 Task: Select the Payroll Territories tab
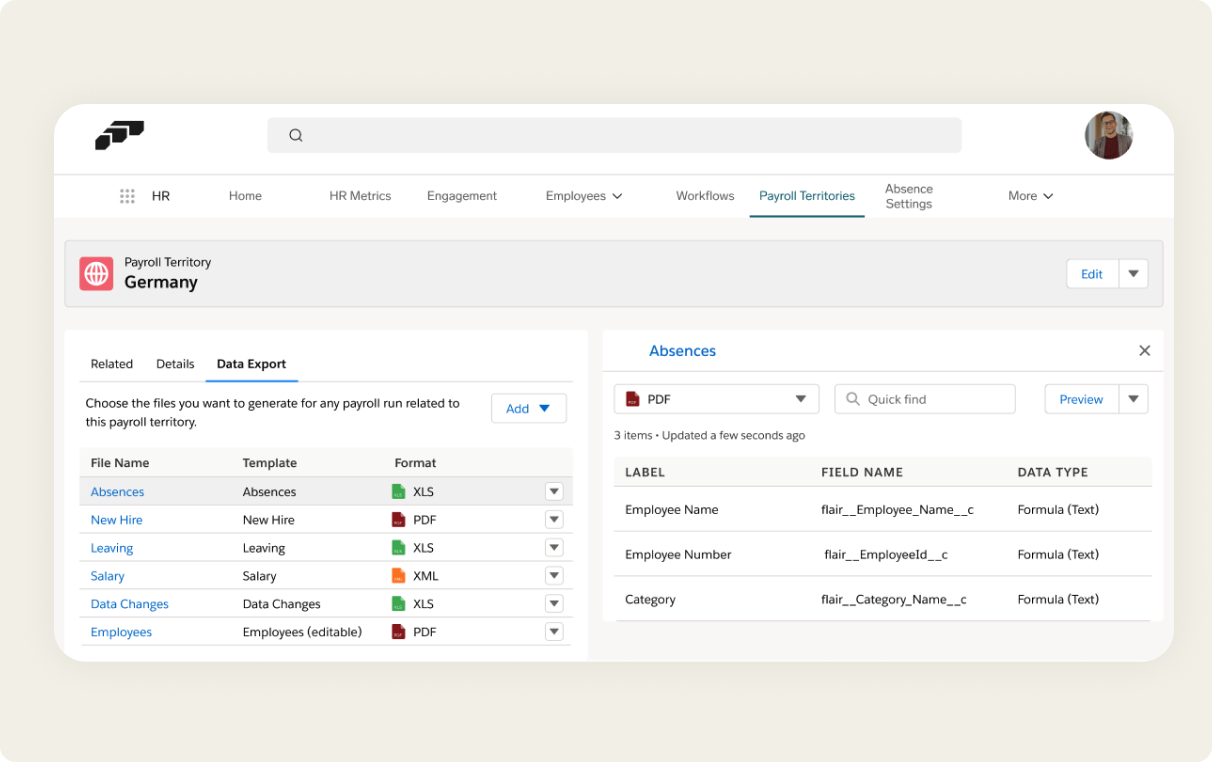click(x=807, y=196)
